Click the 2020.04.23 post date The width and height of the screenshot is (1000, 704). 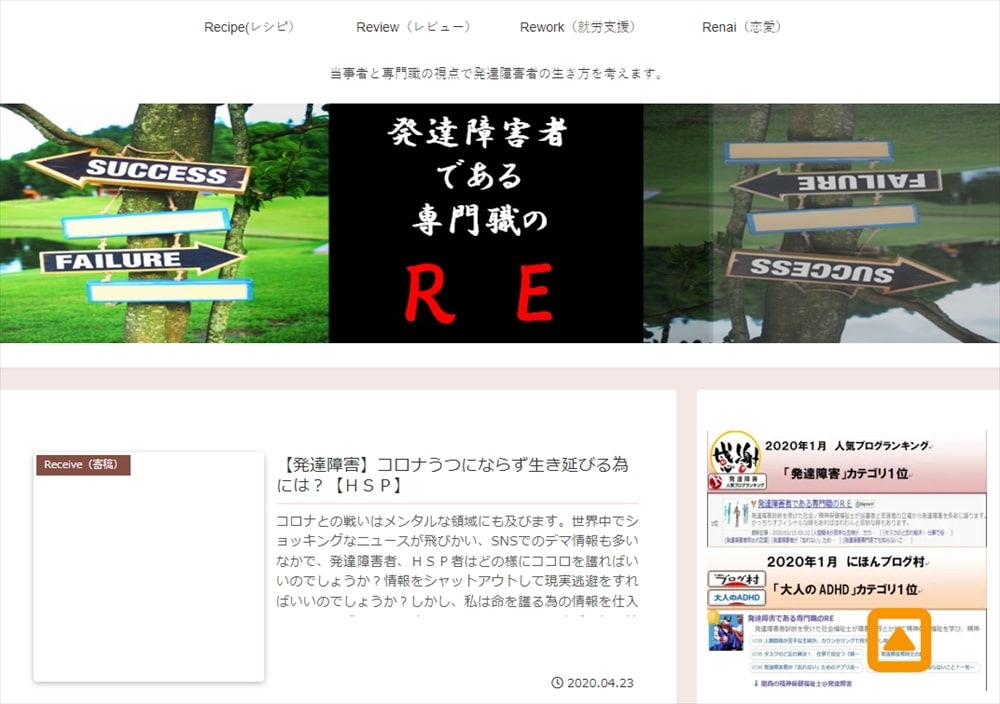click(x=600, y=683)
